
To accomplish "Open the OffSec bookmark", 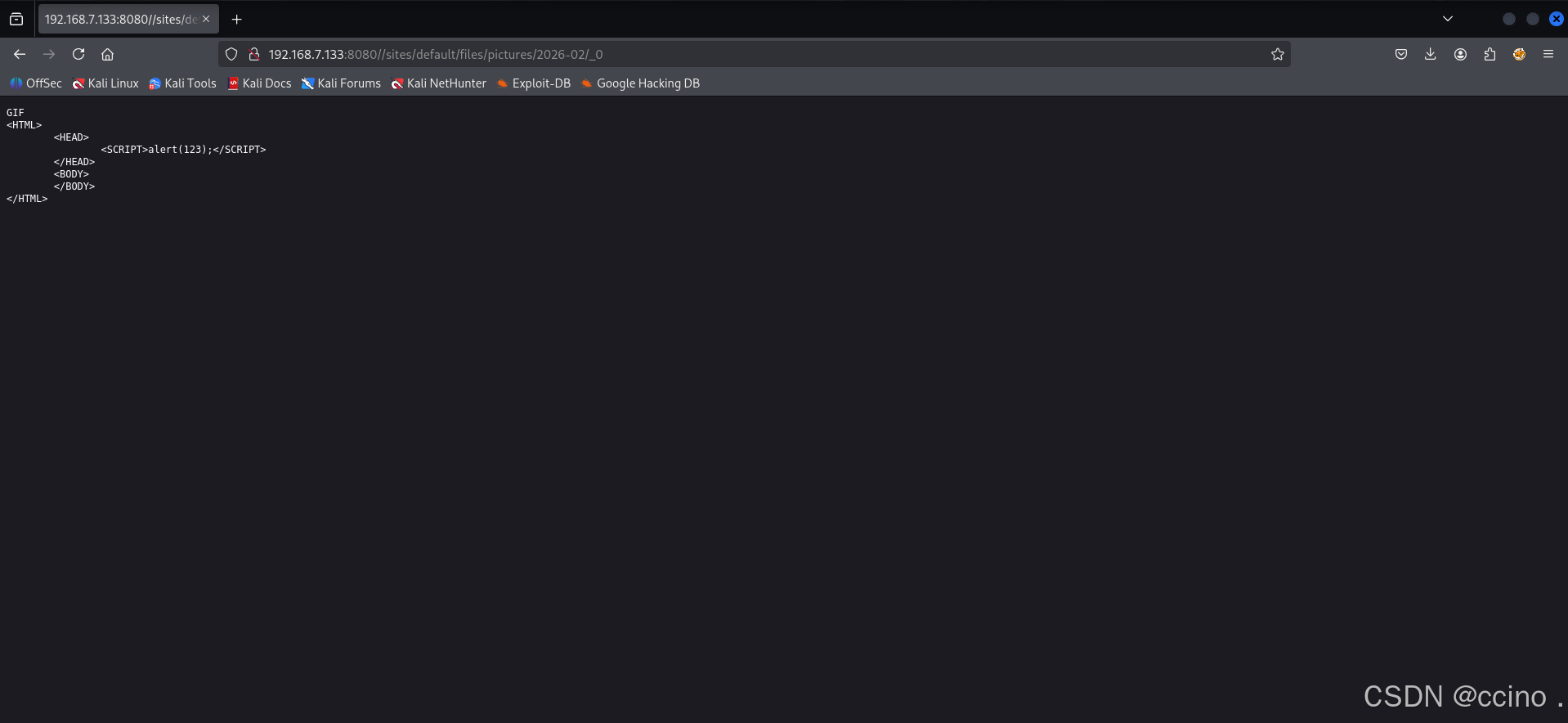I will pos(36,83).
